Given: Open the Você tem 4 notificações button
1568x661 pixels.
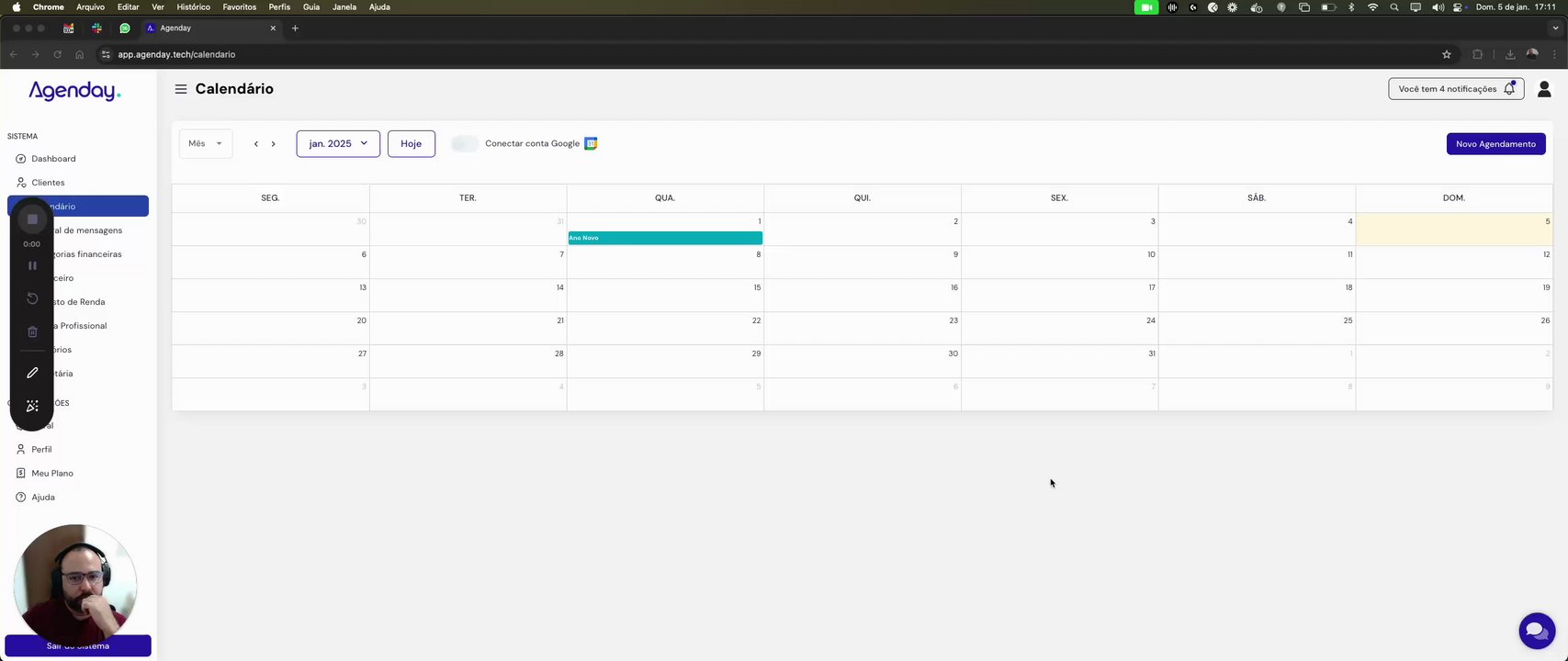Looking at the screenshot, I should [1456, 88].
